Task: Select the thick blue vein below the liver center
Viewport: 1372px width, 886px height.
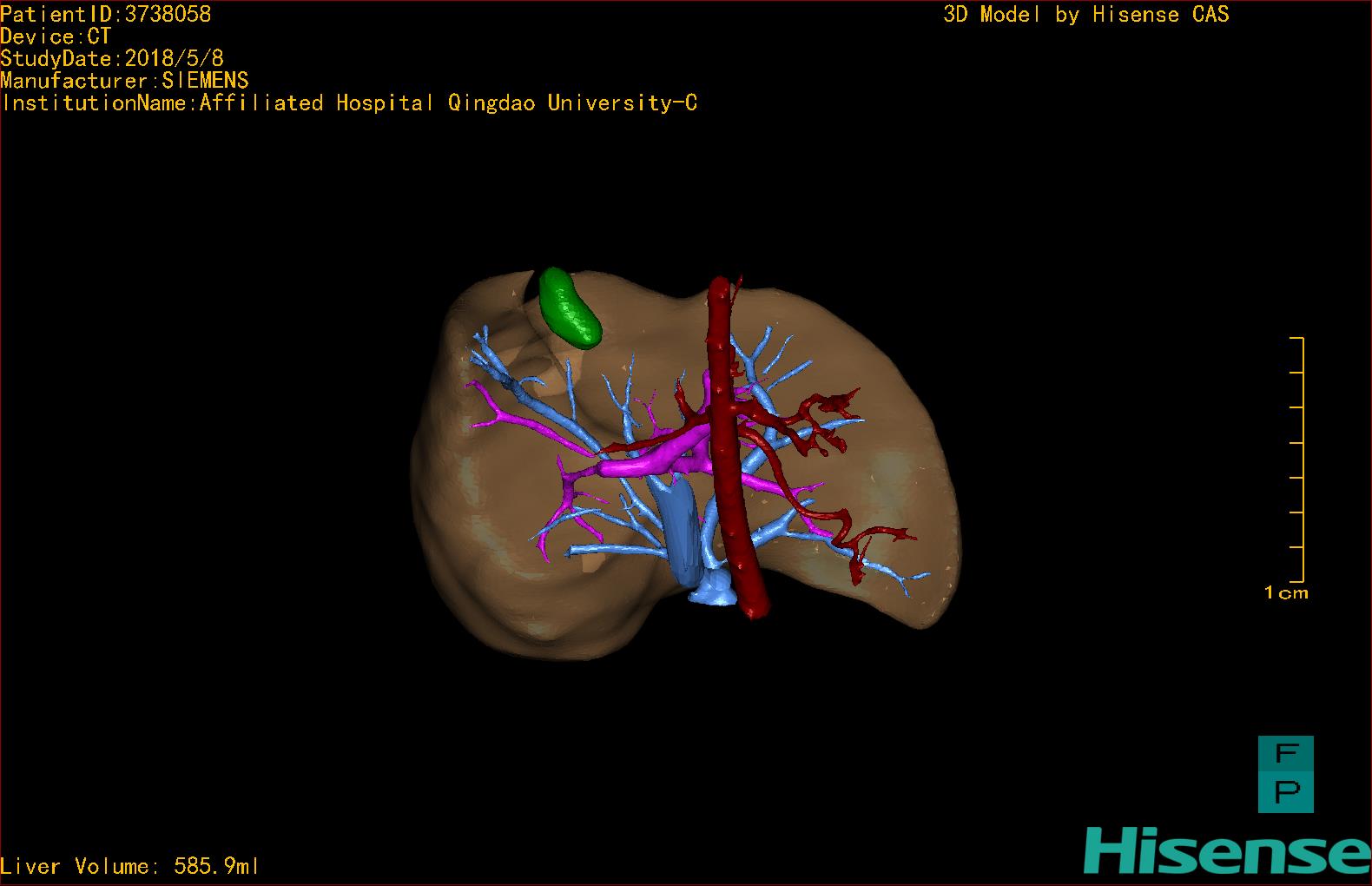Action: click(682, 530)
